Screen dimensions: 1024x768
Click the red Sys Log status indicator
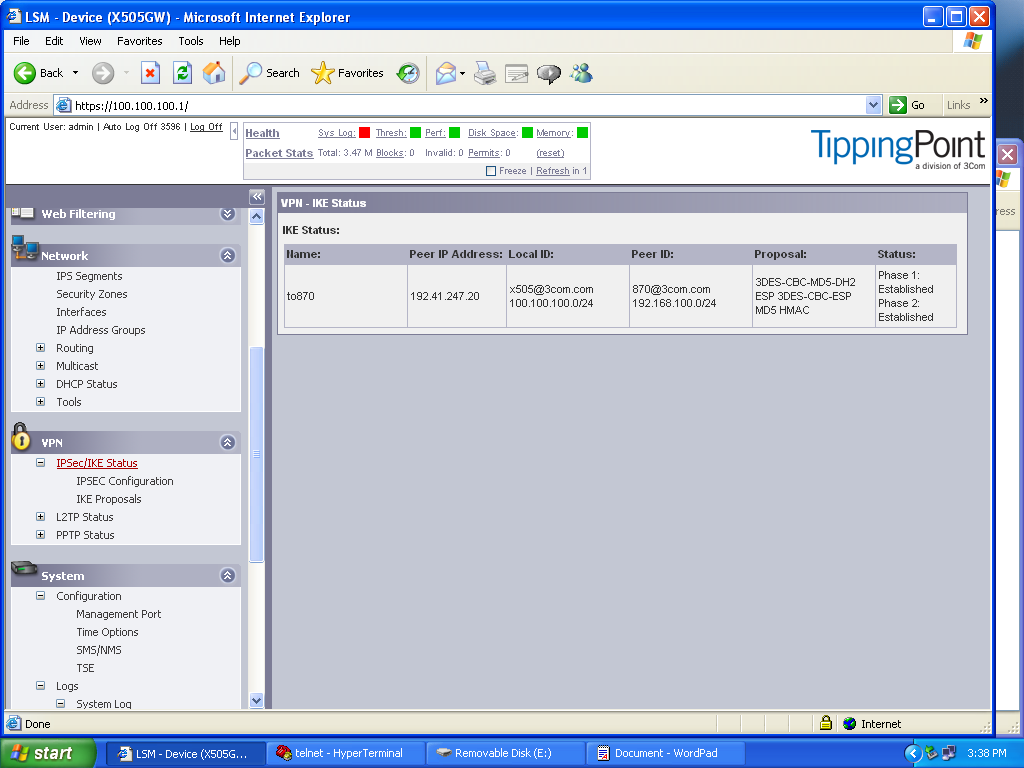(365, 133)
